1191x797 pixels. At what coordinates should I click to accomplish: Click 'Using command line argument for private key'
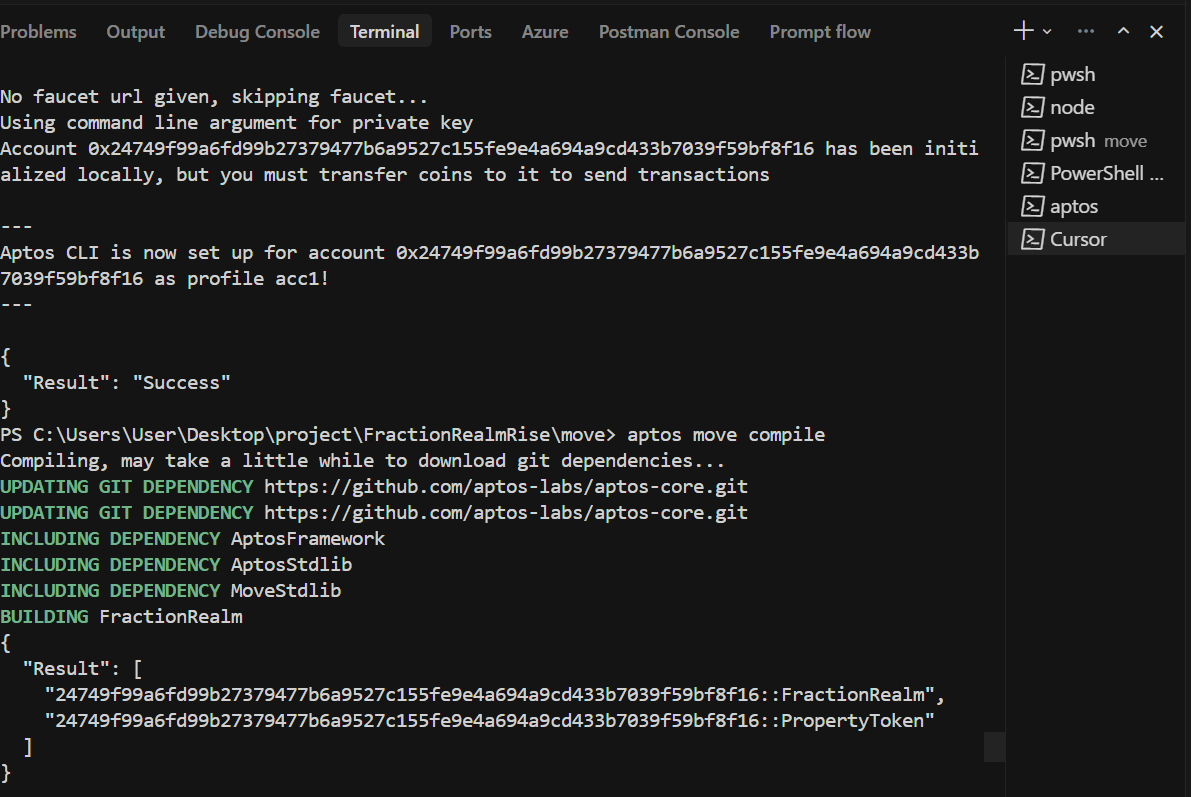coord(236,122)
